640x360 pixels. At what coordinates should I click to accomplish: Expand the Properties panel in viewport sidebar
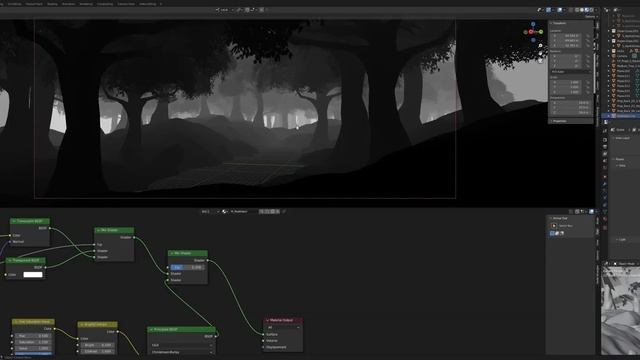(551, 121)
